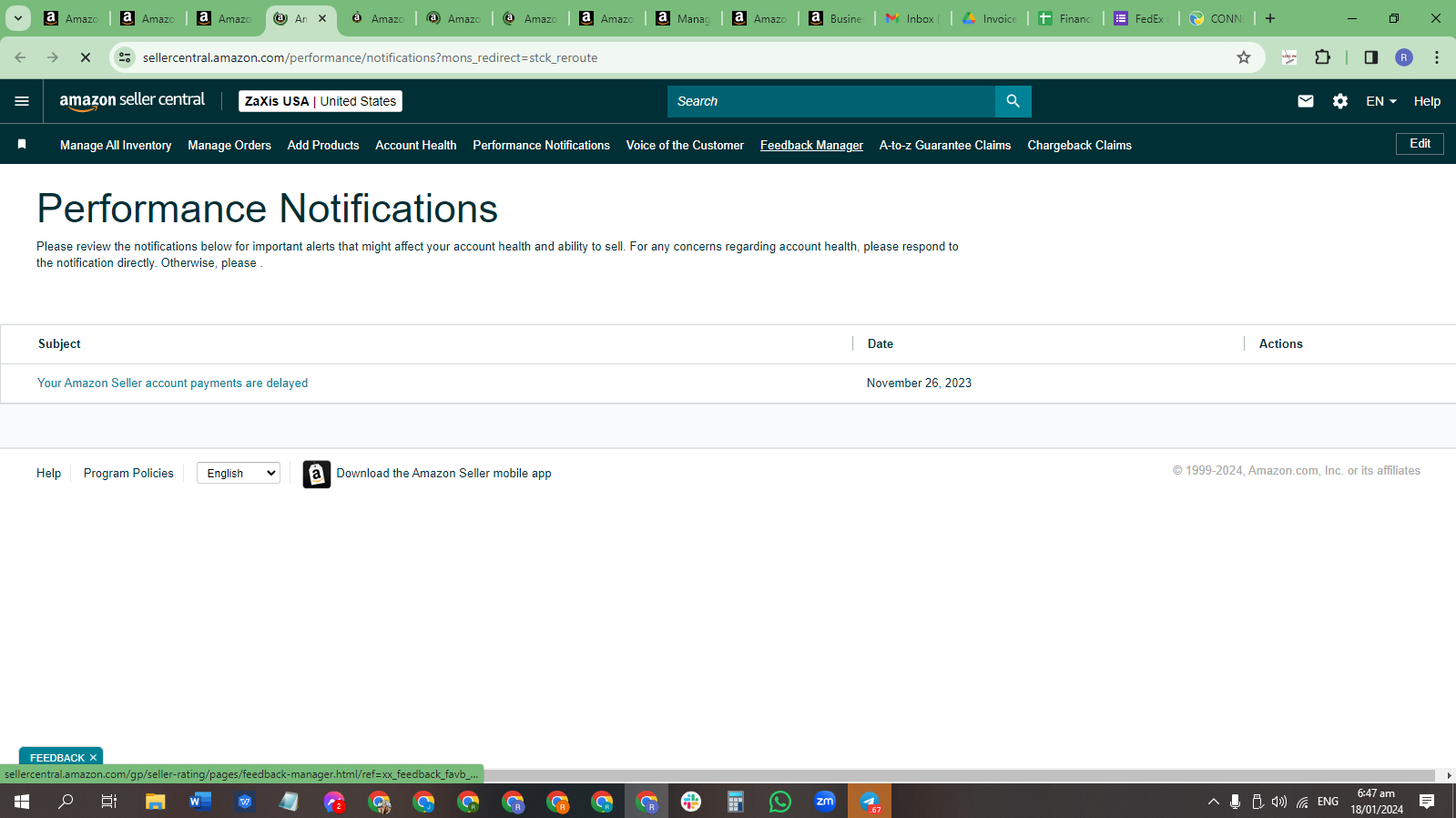Close the FEEDBACK tag with its X
The height and width of the screenshot is (818, 1456).
coord(93,758)
